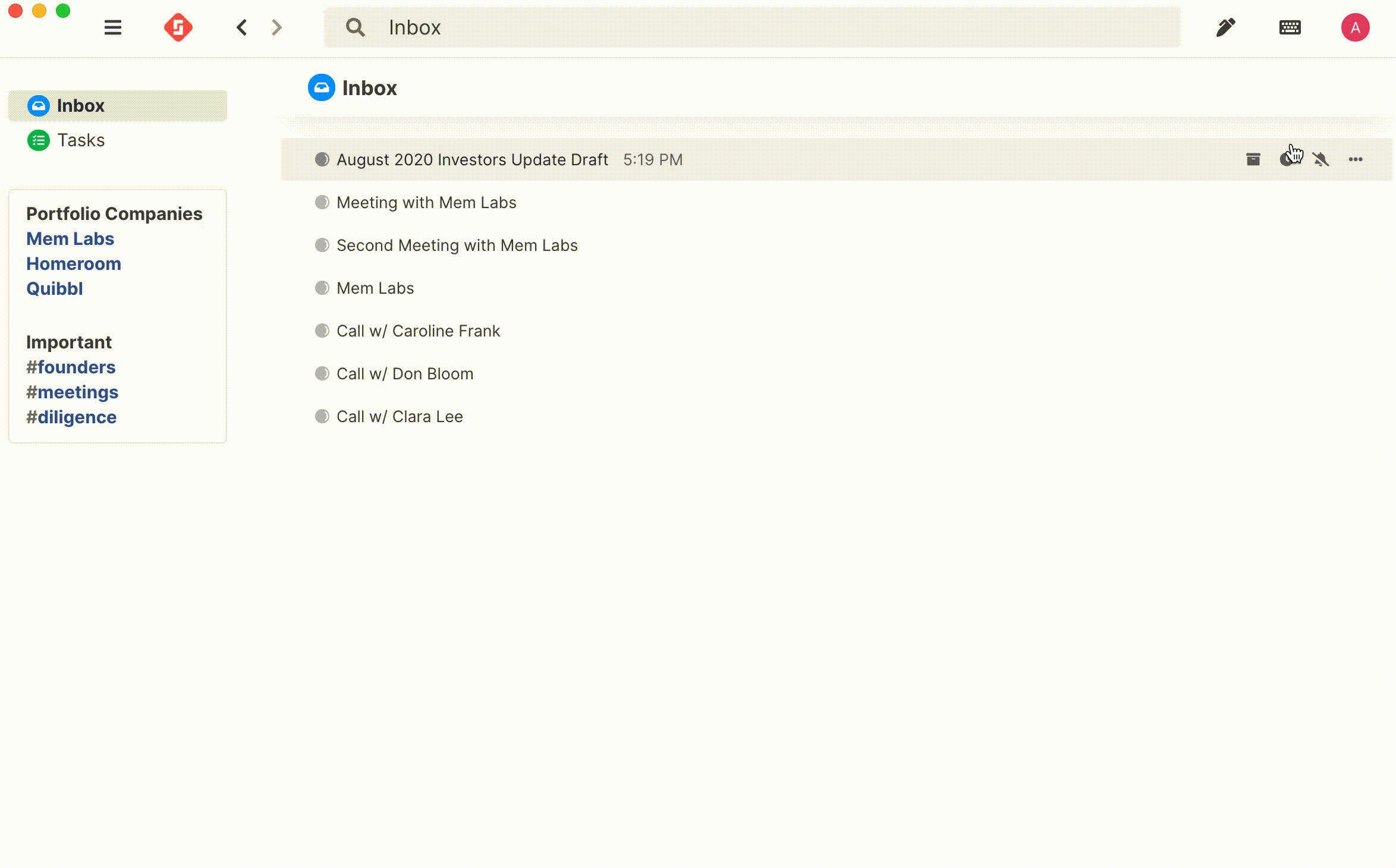
Task: Toggle read status on Call w/ Don Bloom
Action: [322, 373]
